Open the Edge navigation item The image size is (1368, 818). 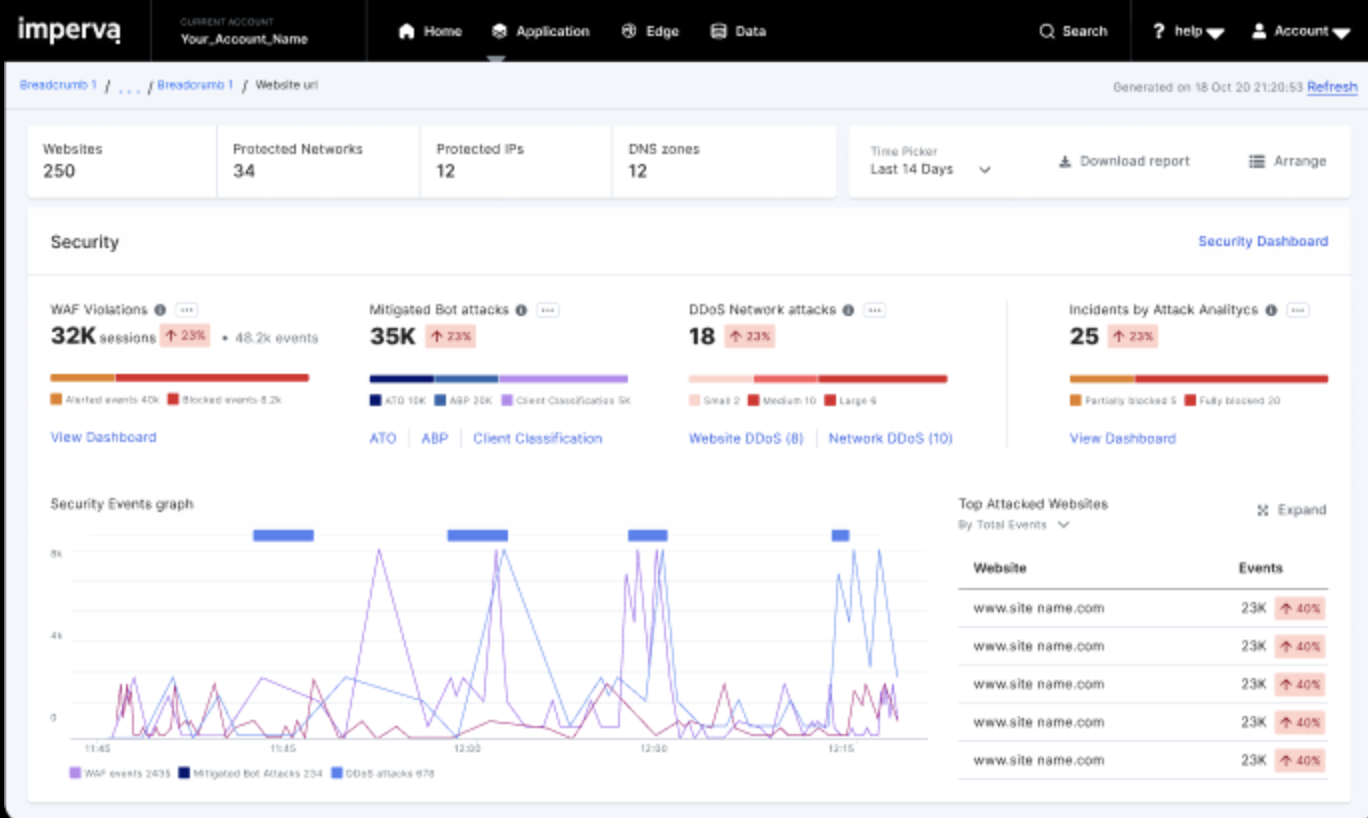(650, 31)
